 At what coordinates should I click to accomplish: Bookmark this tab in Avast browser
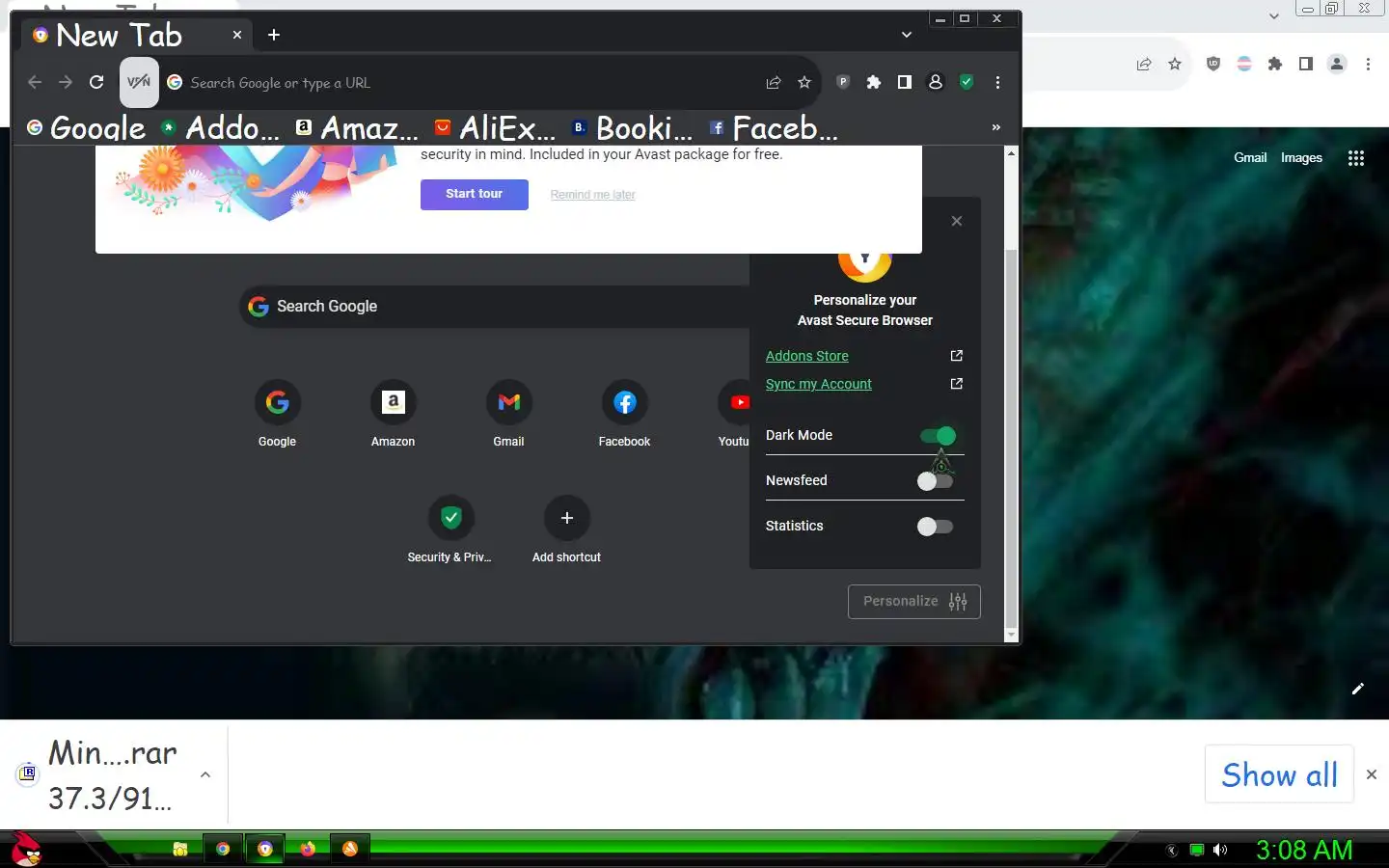804,83
